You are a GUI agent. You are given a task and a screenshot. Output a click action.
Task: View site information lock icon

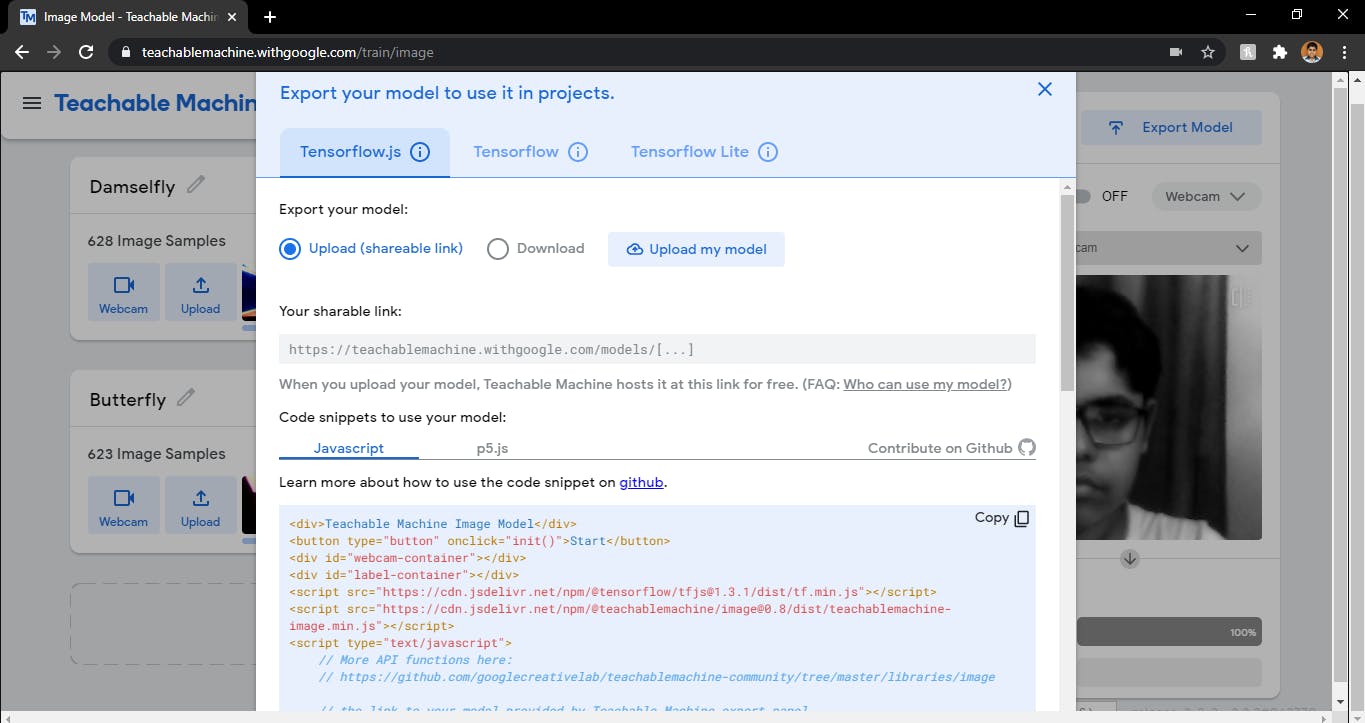pyautogui.click(x=124, y=52)
